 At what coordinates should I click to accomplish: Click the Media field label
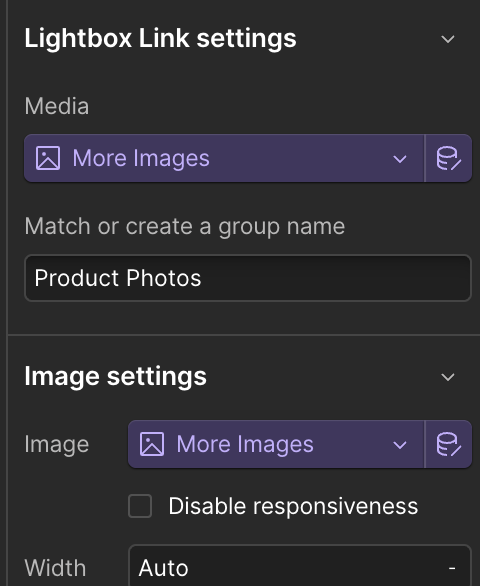[x=57, y=106]
